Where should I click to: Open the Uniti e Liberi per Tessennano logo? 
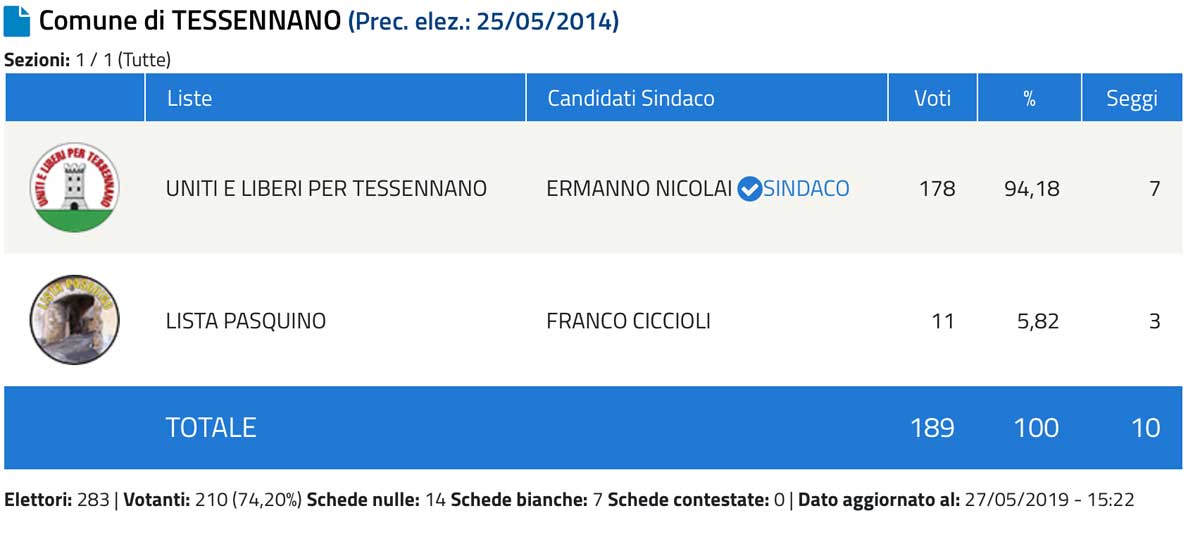pos(74,187)
